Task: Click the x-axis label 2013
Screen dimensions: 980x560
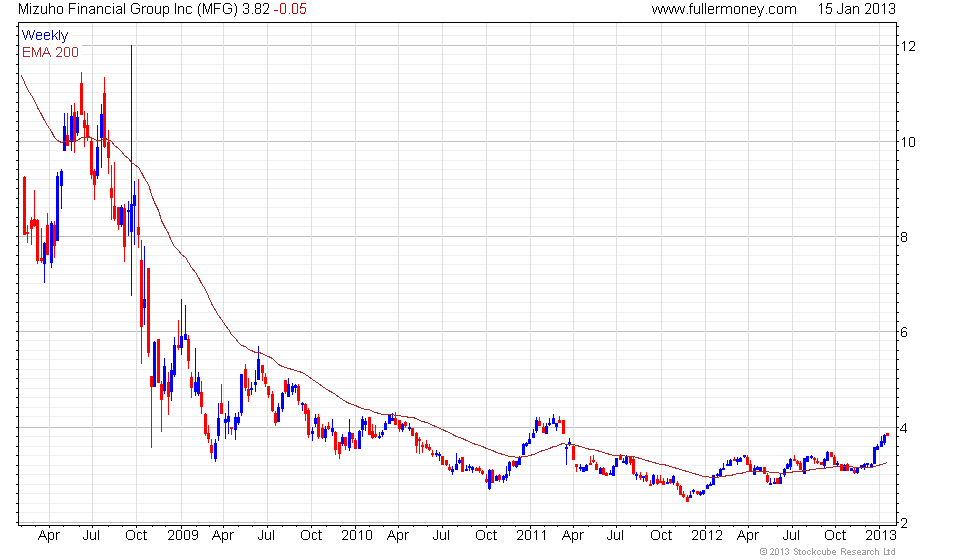Action: click(x=881, y=535)
